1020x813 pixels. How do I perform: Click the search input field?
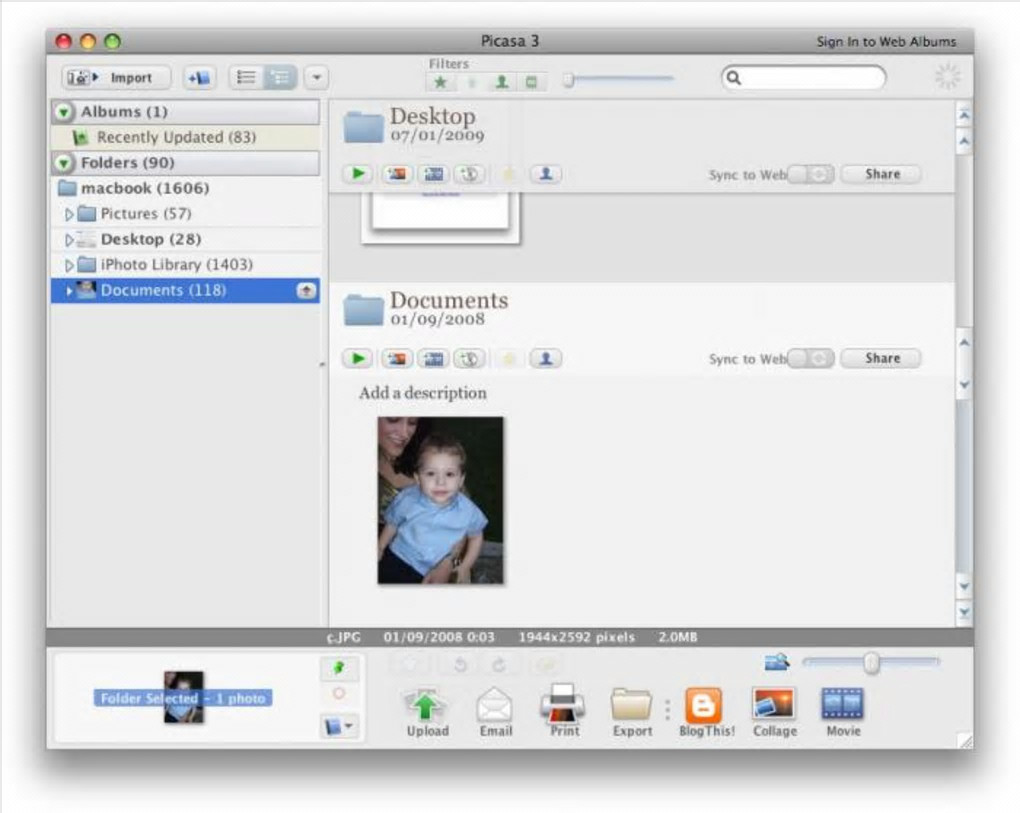coord(812,77)
